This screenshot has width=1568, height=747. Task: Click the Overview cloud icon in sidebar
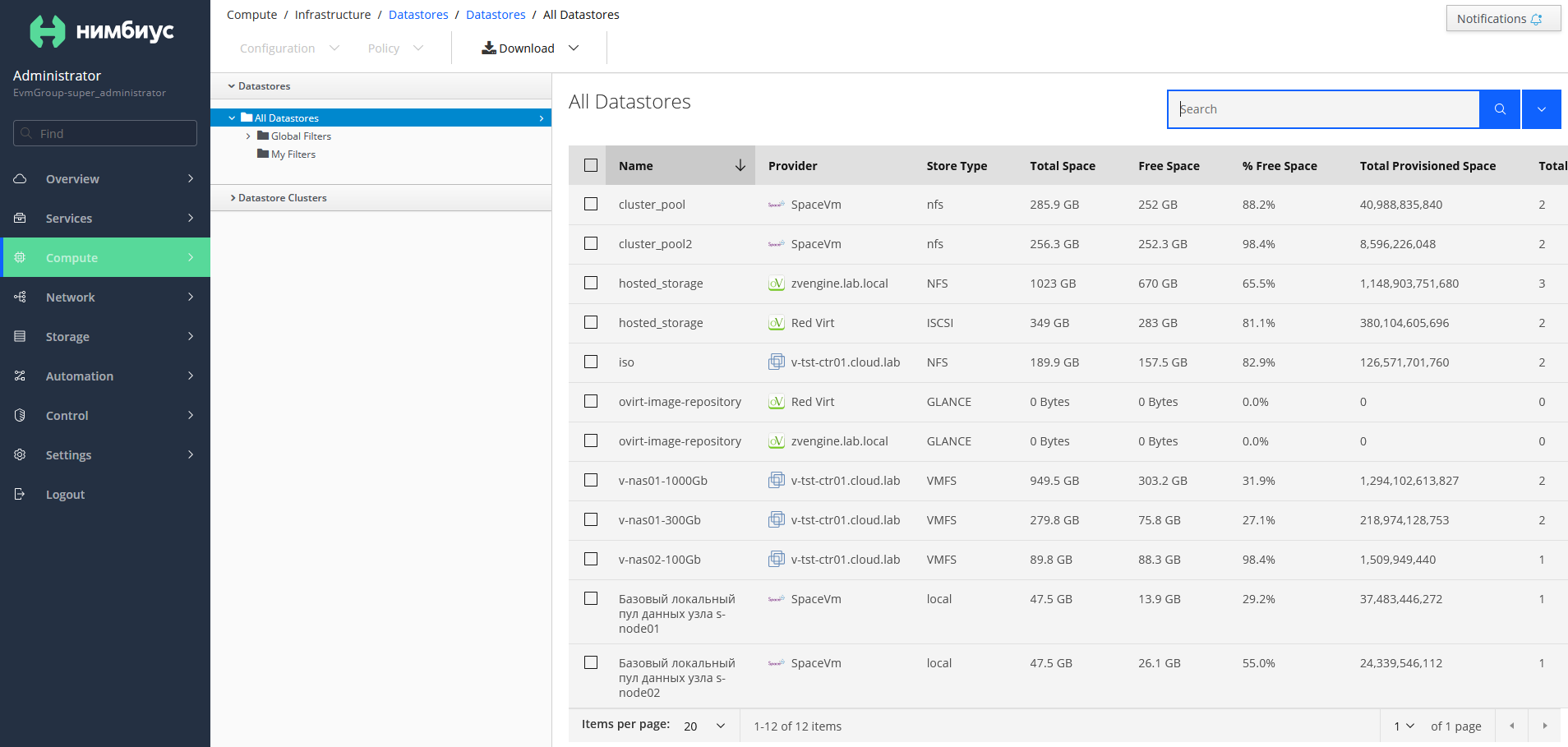[x=21, y=178]
